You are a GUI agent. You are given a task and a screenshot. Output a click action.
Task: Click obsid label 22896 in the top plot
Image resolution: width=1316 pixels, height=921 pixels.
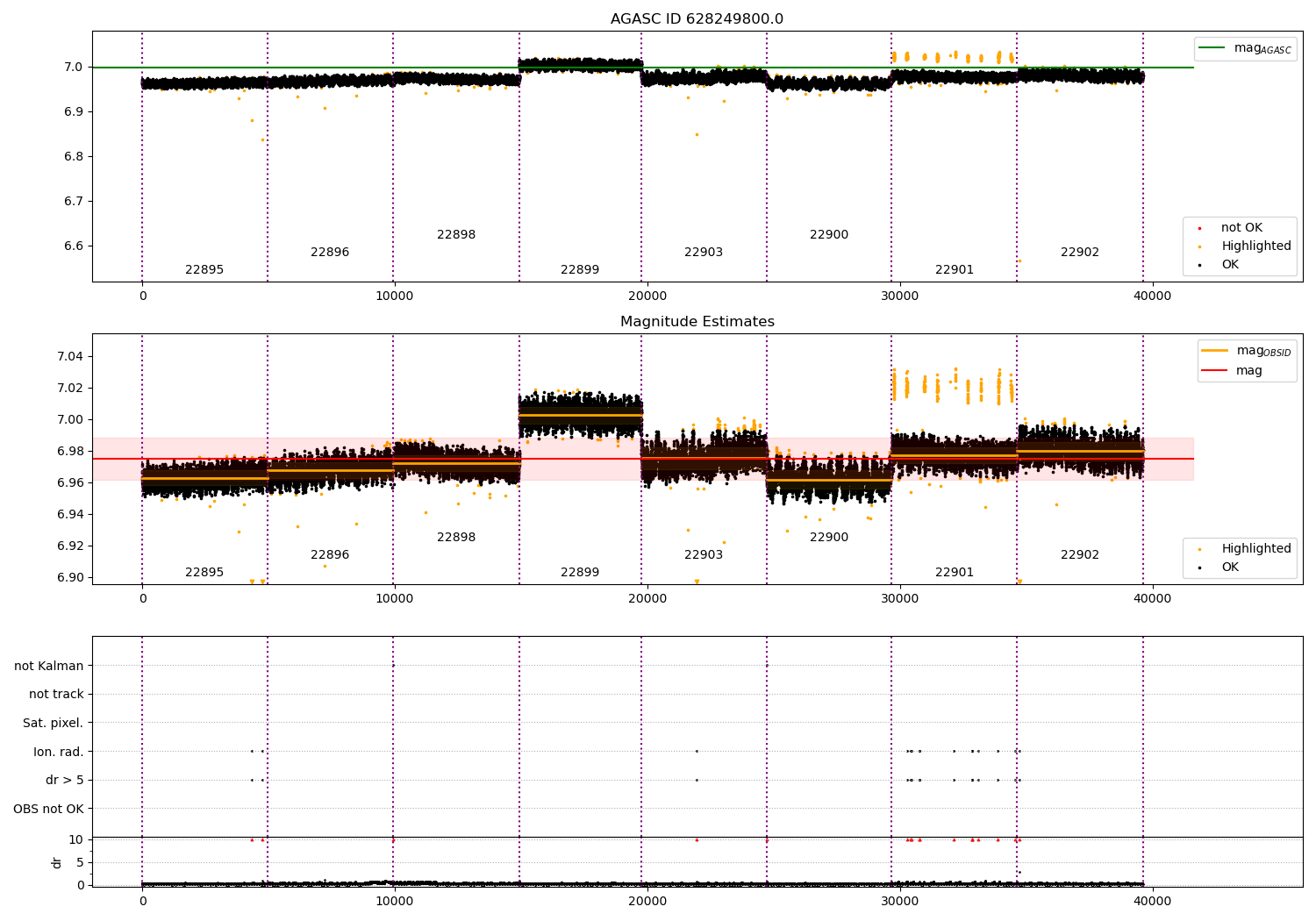click(x=330, y=253)
